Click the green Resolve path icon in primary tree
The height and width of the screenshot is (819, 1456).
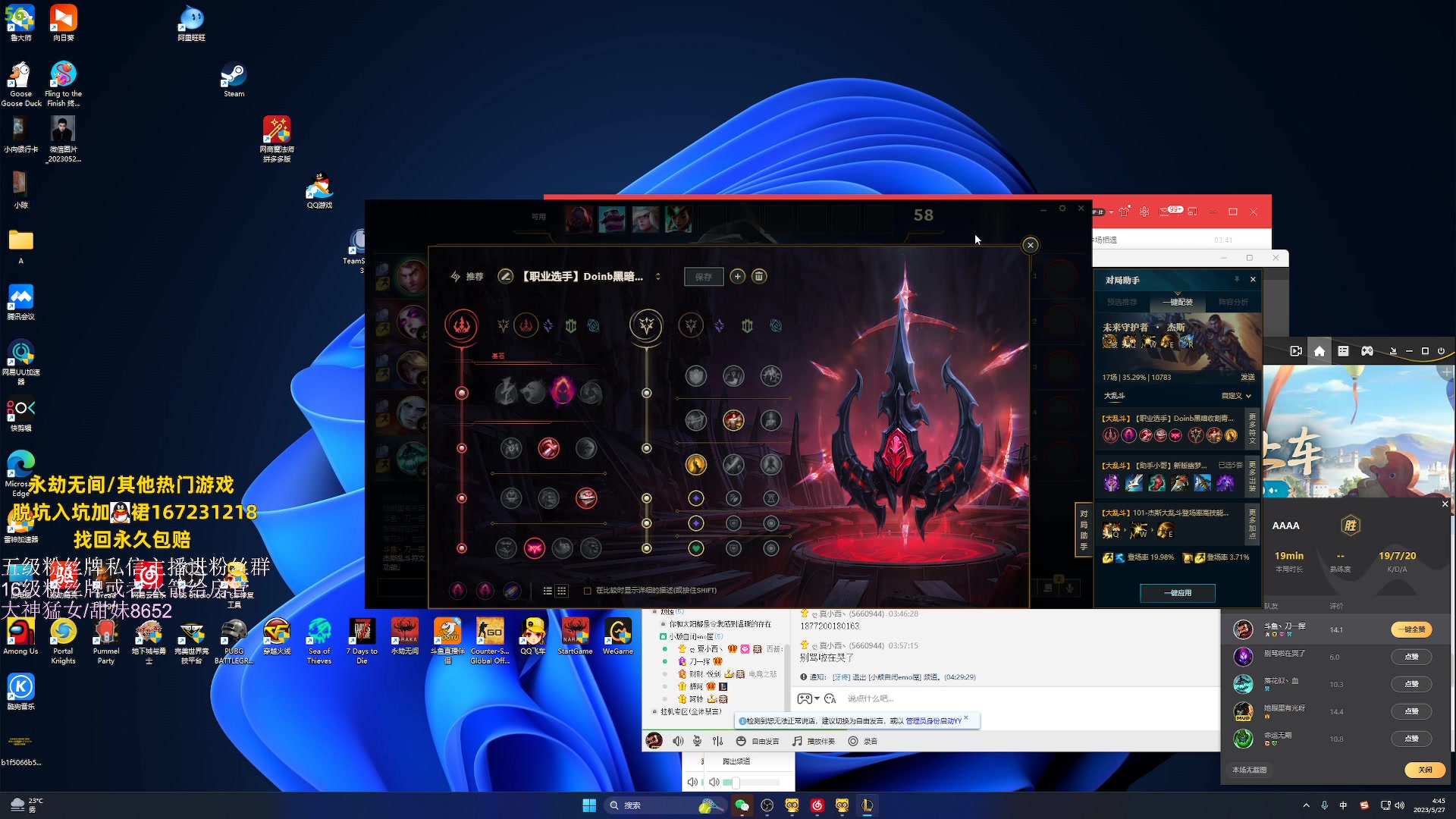point(570,326)
